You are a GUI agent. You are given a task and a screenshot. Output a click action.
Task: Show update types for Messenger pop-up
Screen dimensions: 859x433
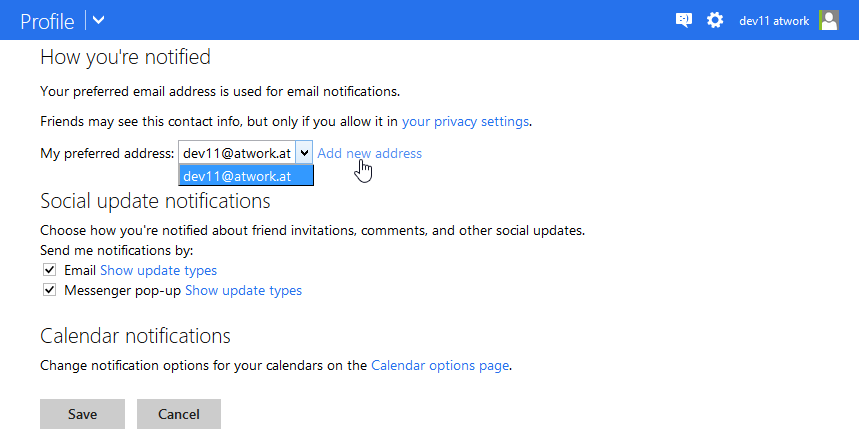click(x=243, y=291)
